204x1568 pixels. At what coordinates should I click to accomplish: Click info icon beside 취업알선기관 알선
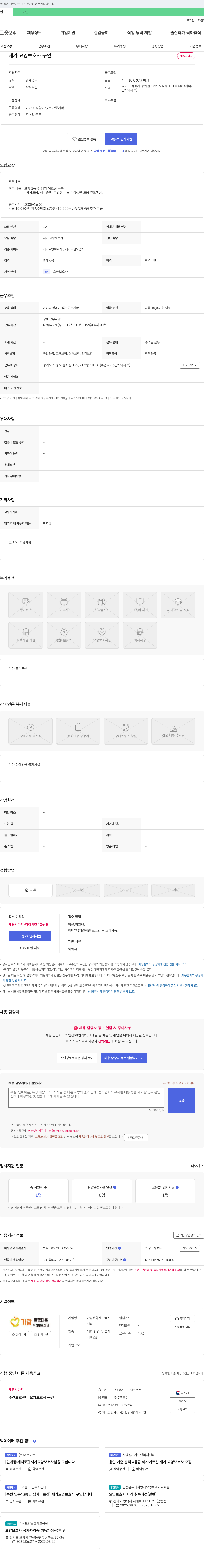click(115, 1187)
